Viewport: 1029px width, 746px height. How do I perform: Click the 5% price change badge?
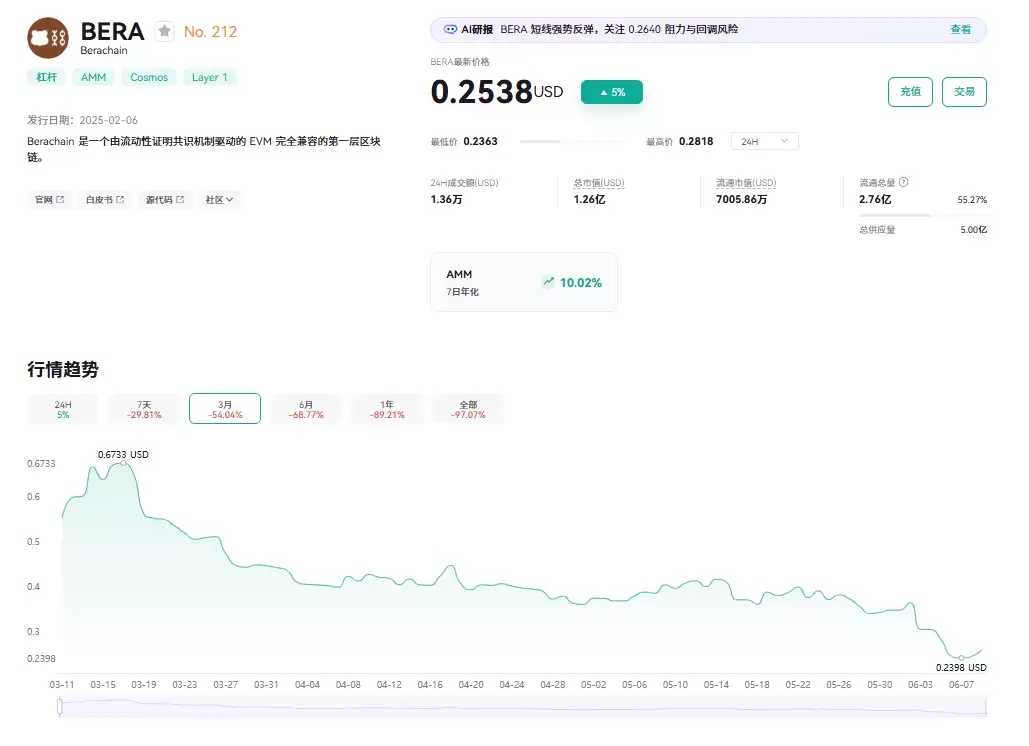(x=612, y=93)
